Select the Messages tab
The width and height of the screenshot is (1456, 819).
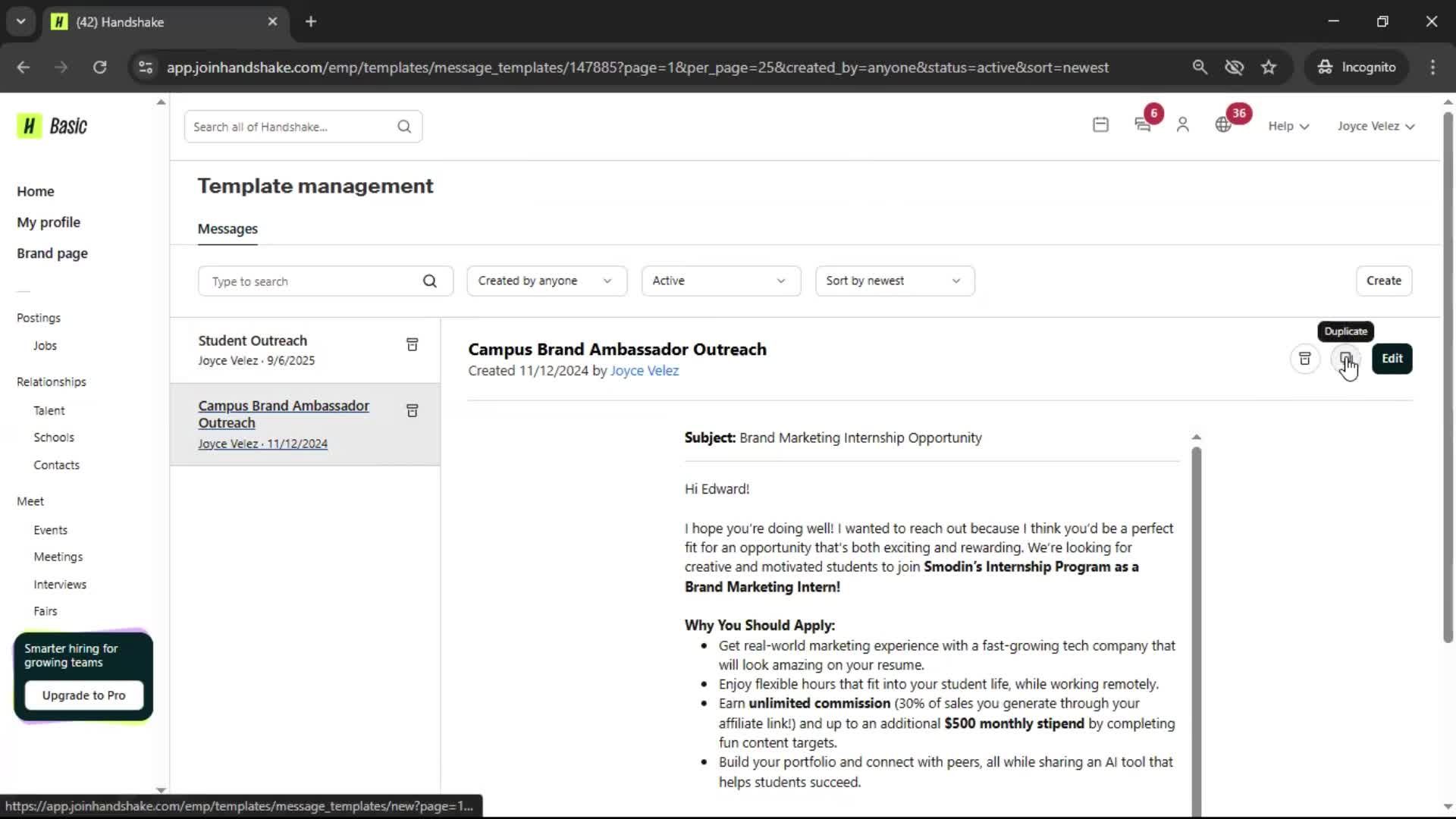pos(227,229)
